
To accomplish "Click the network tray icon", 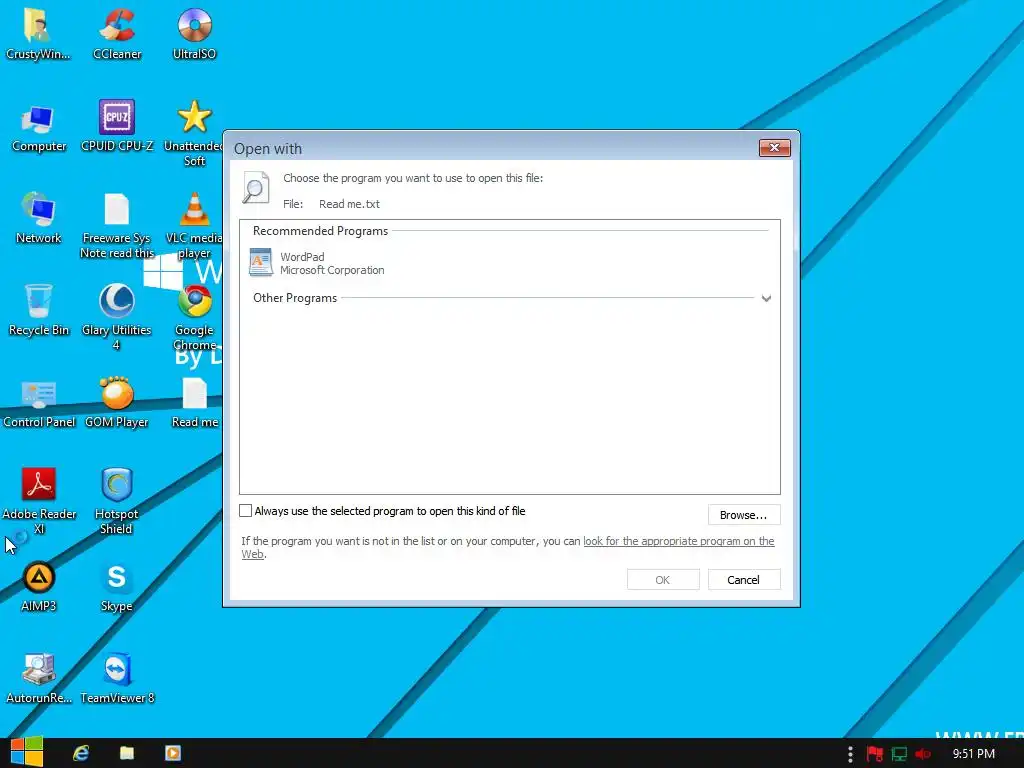I will pyautogui.click(x=899, y=754).
